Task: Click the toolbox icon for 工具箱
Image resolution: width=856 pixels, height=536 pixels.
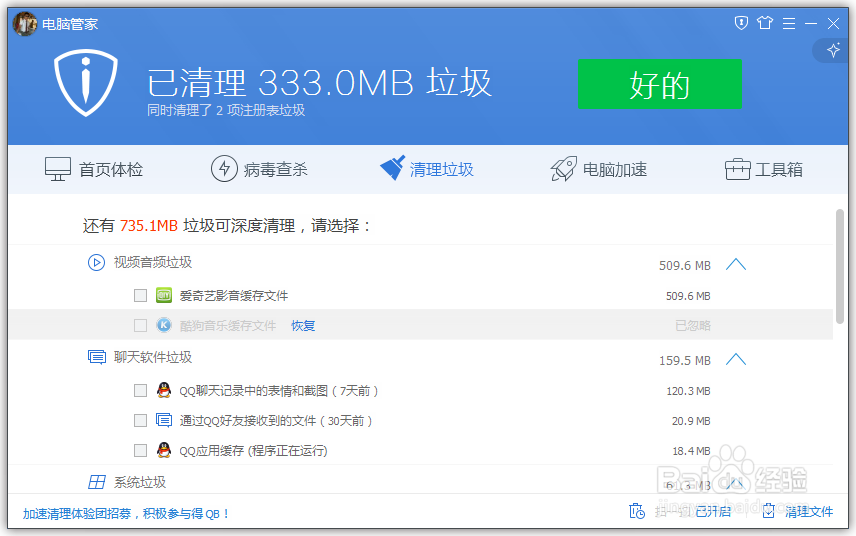Action: click(738, 169)
